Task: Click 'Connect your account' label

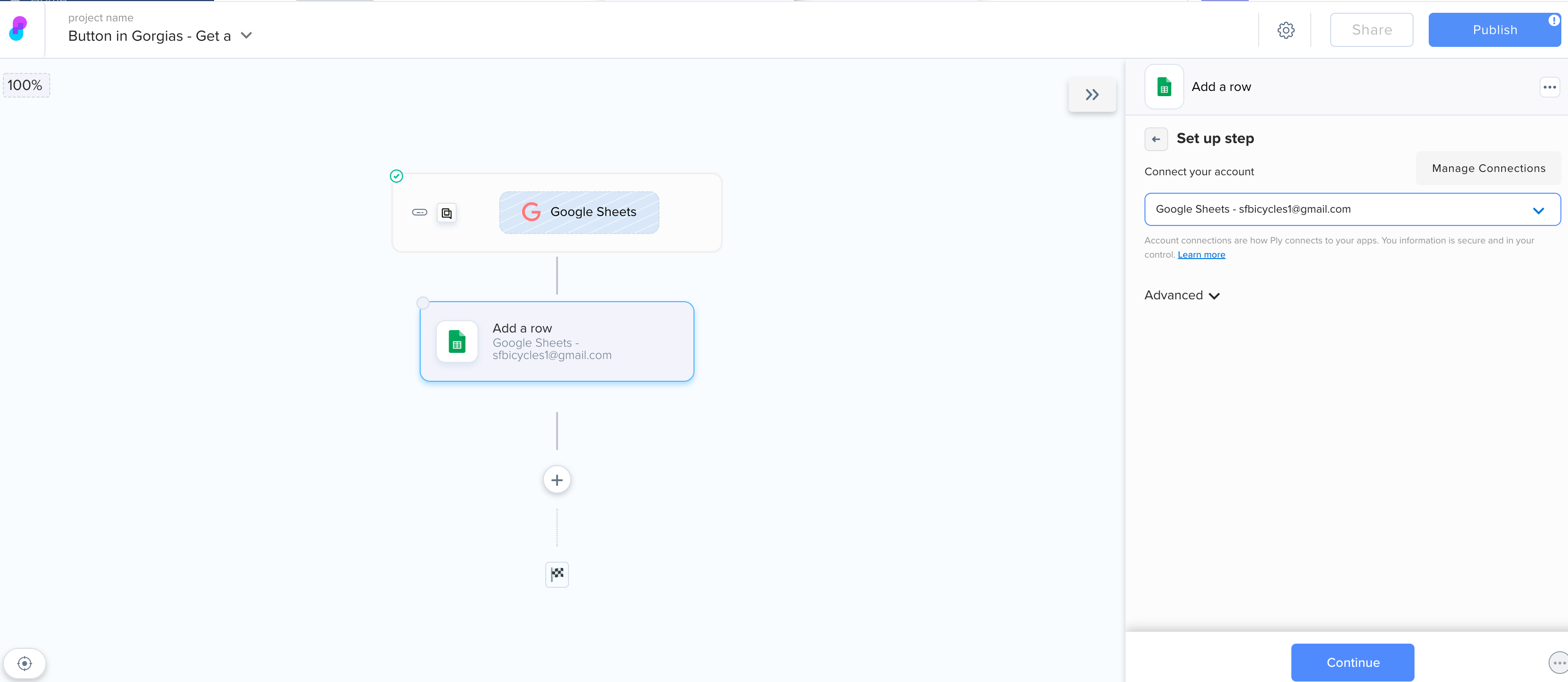Action: pyautogui.click(x=1199, y=171)
